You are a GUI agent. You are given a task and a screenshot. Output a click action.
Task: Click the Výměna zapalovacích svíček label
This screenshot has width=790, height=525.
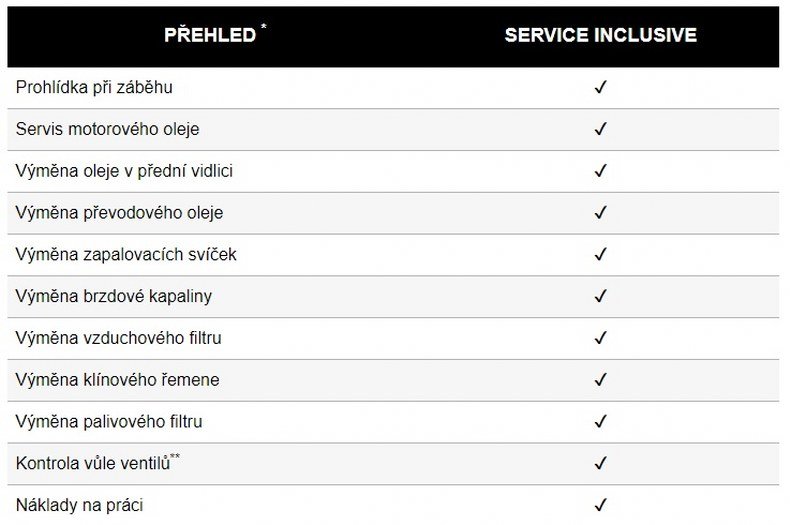click(126, 255)
